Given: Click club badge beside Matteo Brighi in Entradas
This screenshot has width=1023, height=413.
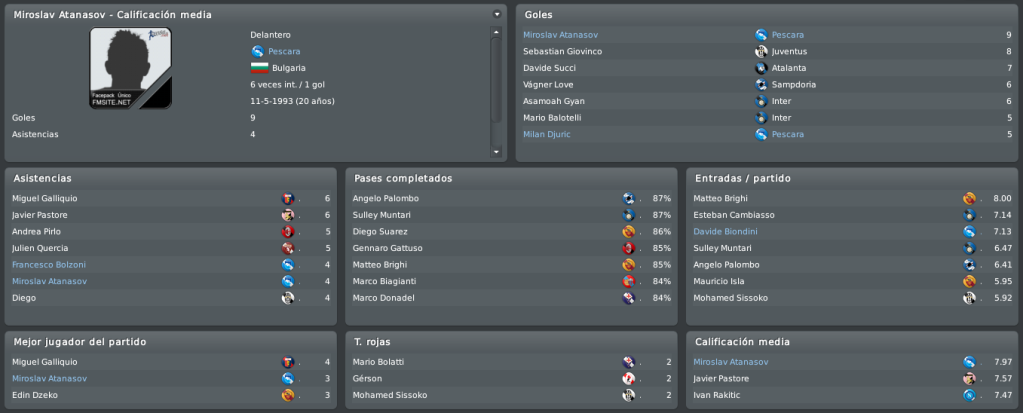Looking at the screenshot, I should click(x=969, y=198).
